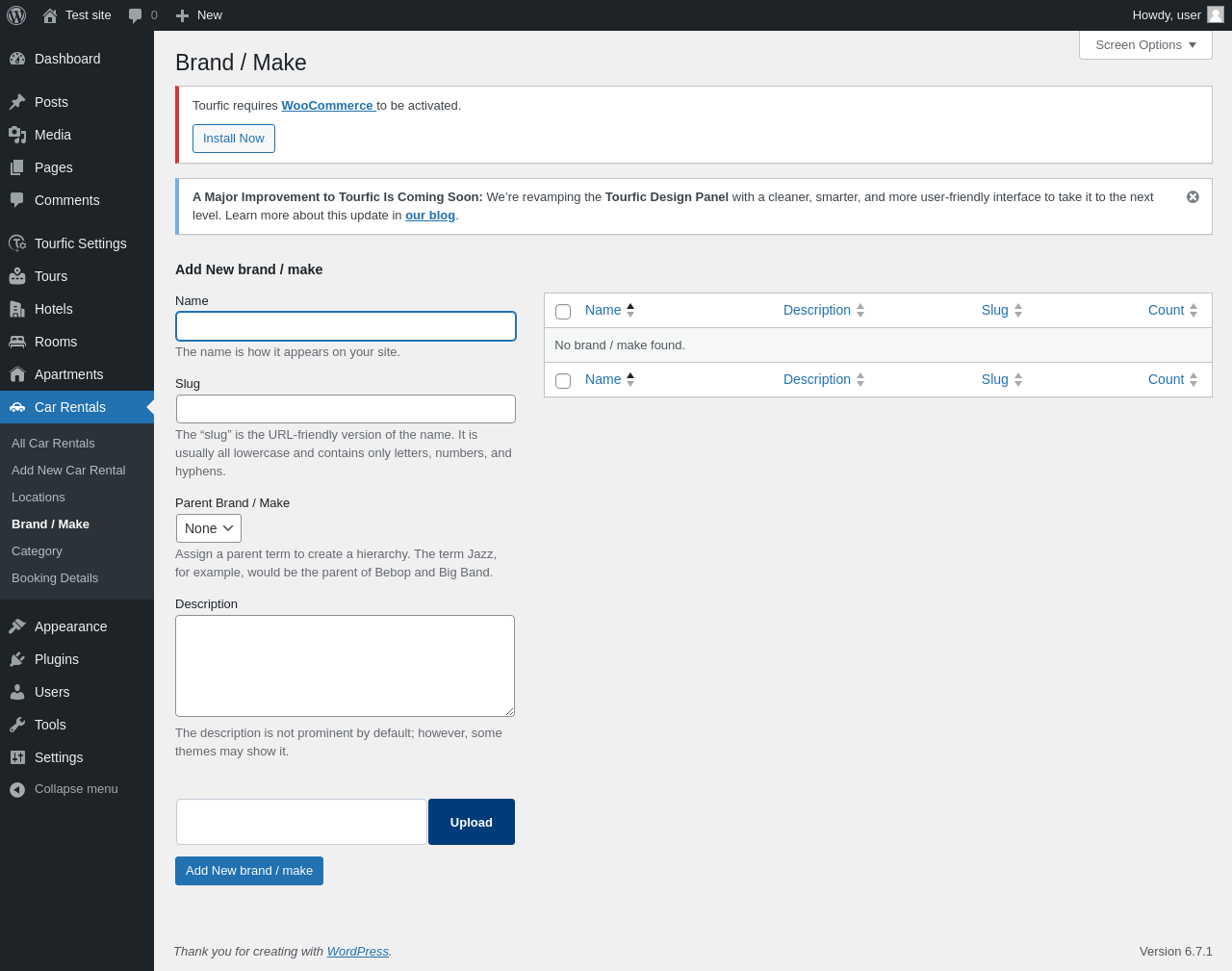Click the Upload button
1232x971 pixels.
(472, 822)
